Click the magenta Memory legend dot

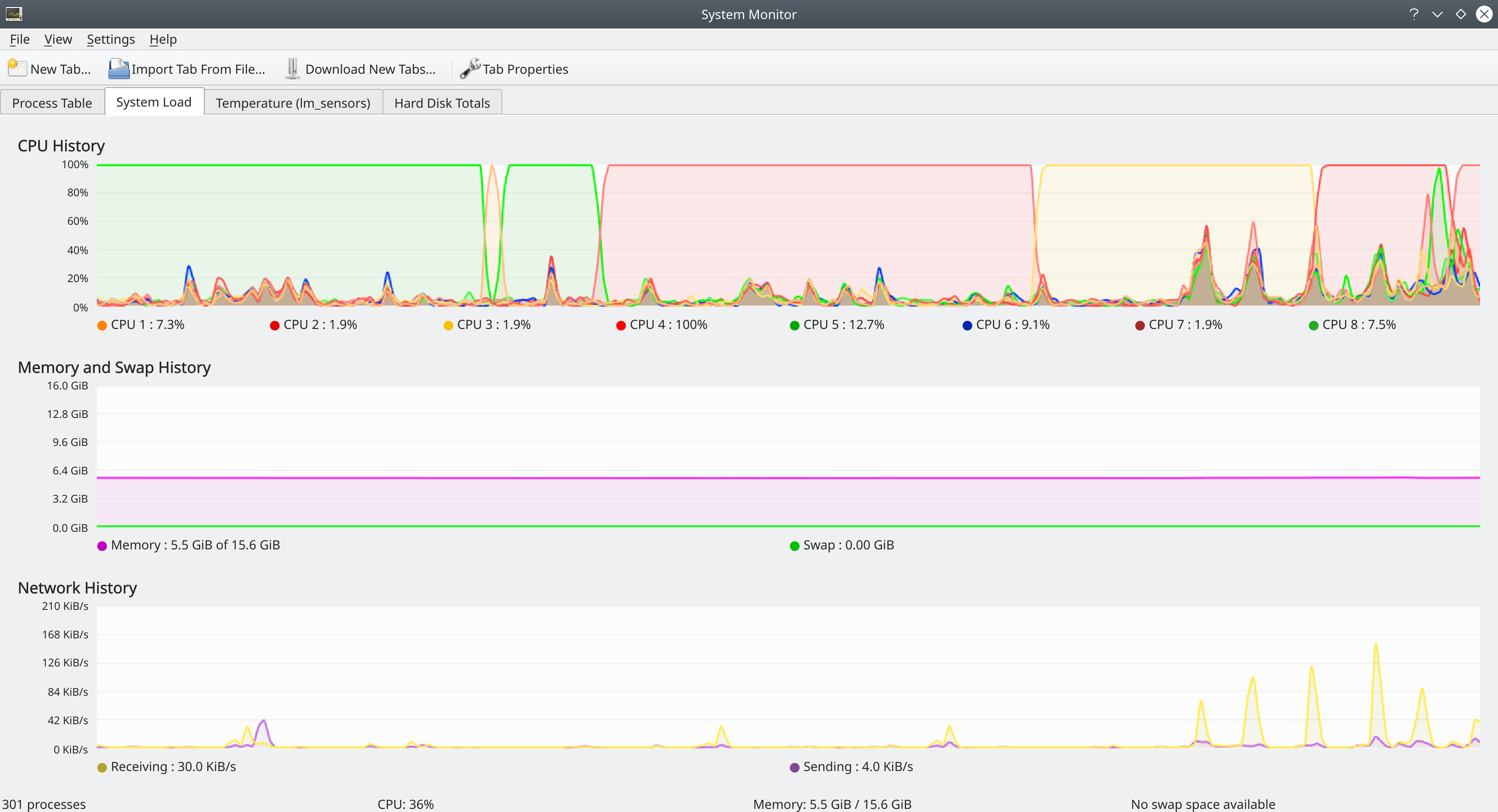(102, 546)
